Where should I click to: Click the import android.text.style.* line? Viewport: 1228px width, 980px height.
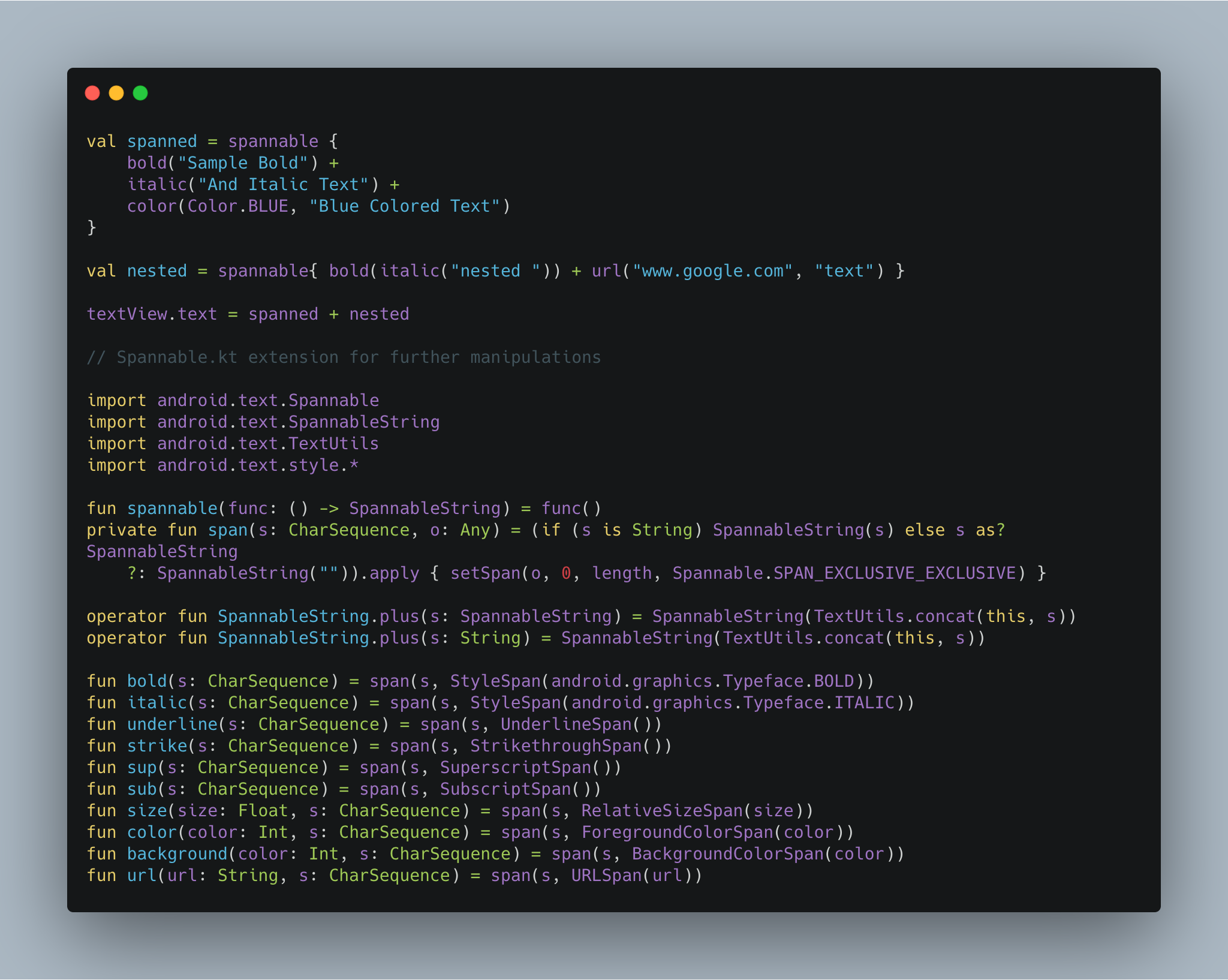click(x=222, y=465)
